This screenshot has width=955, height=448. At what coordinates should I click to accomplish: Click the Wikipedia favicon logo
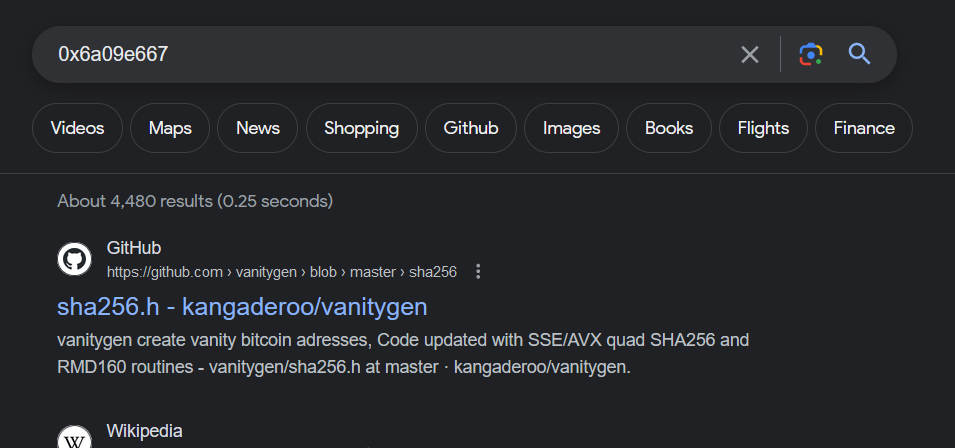click(74, 439)
